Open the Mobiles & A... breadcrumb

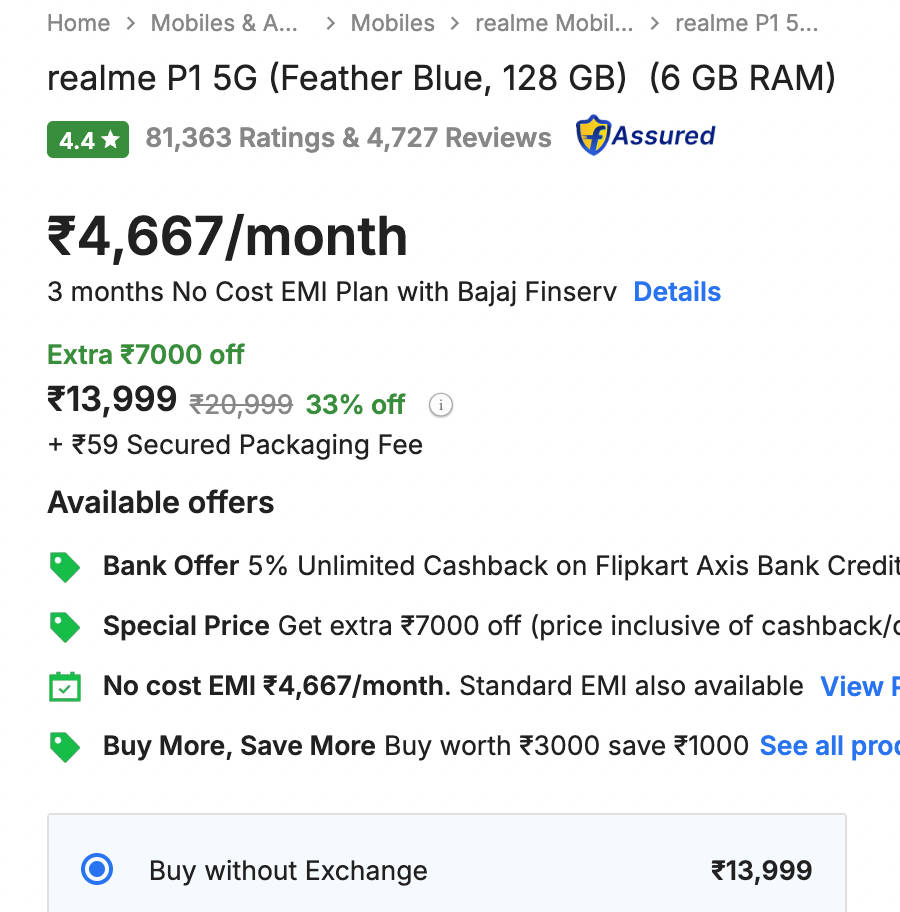[224, 23]
